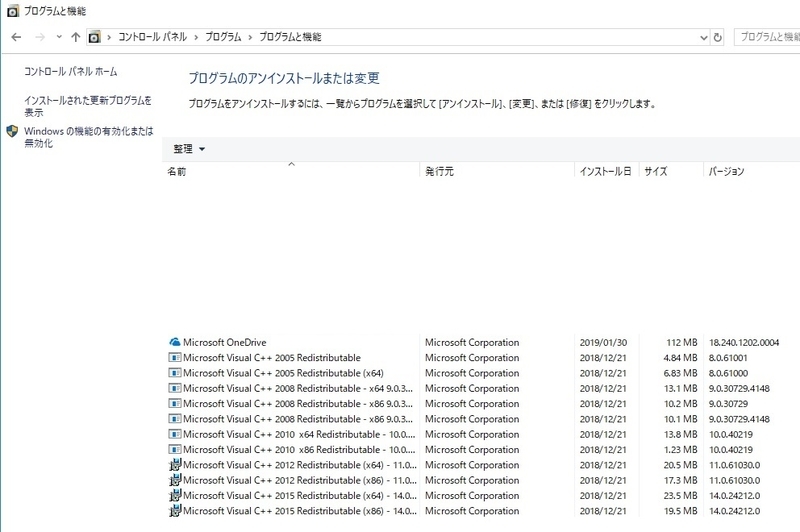The image size is (800, 532).
Task: Open インストールされた更新プログラムを表示 link
Action: point(88,106)
